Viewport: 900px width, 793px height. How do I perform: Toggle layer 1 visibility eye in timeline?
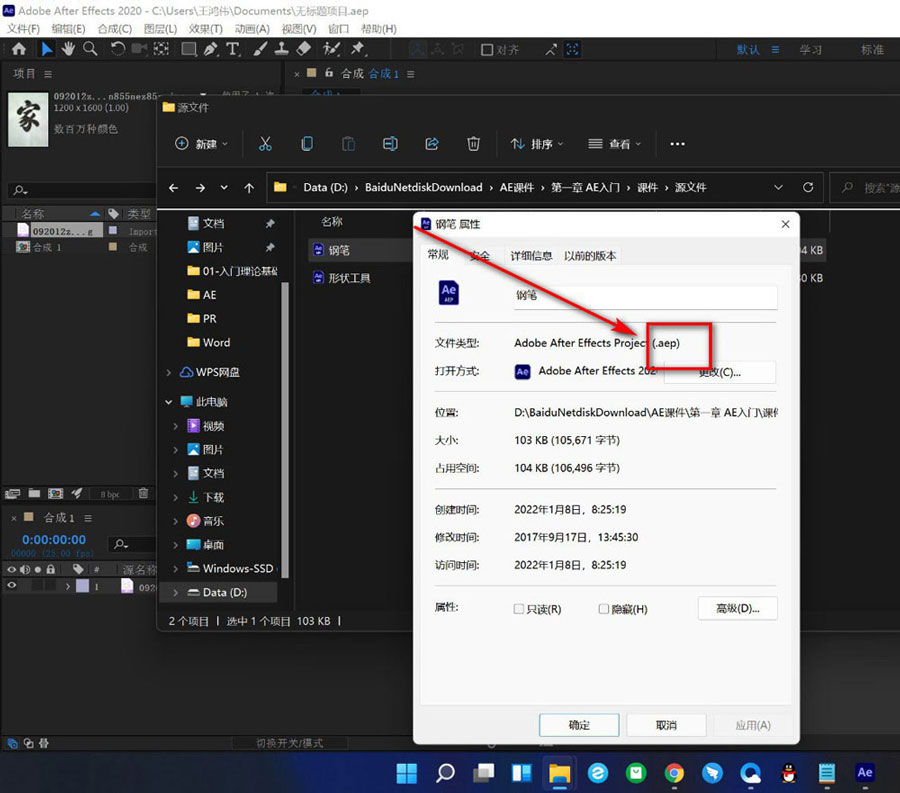[12, 587]
